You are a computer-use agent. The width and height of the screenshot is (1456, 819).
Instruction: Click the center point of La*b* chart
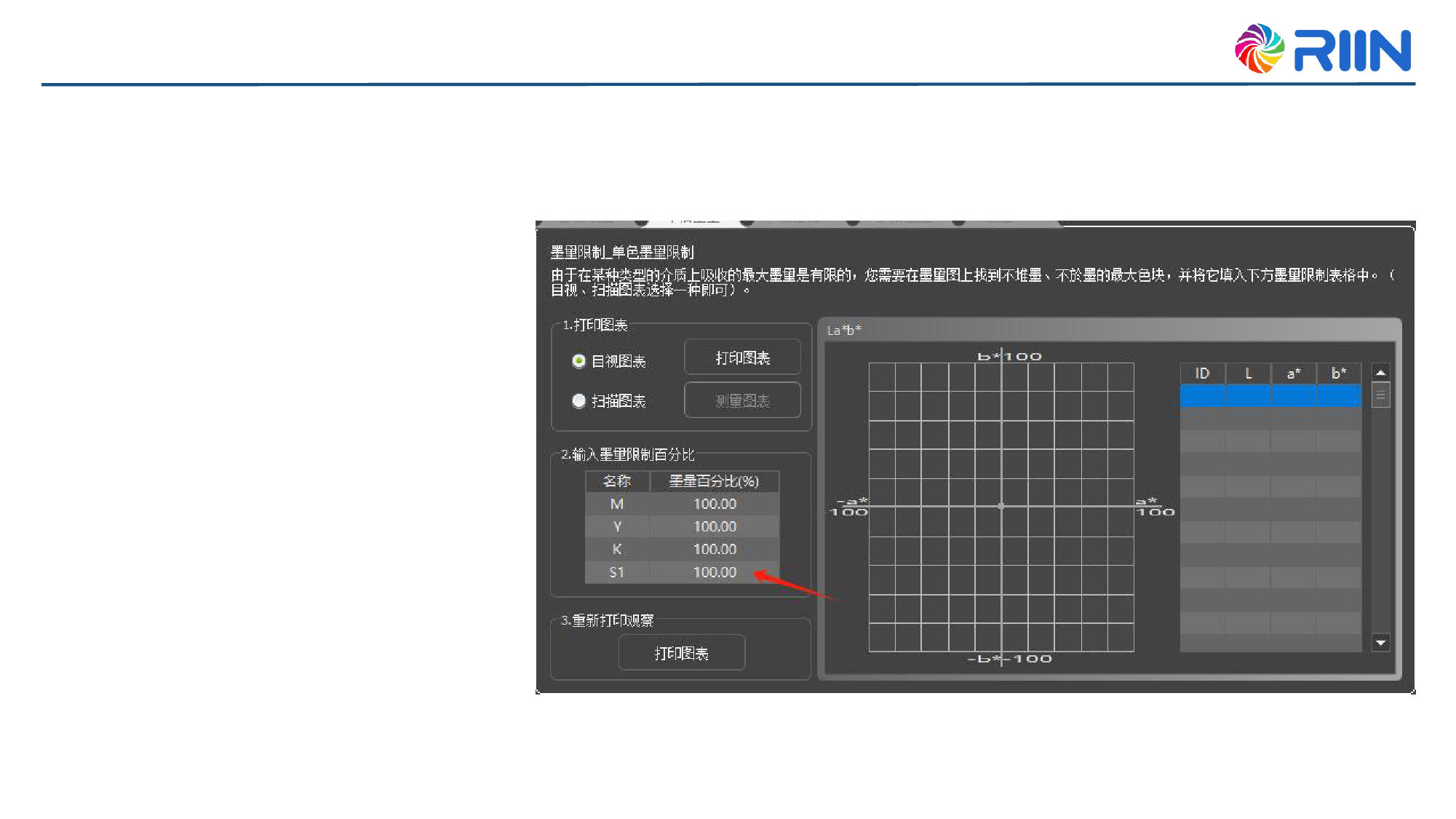(1001, 506)
